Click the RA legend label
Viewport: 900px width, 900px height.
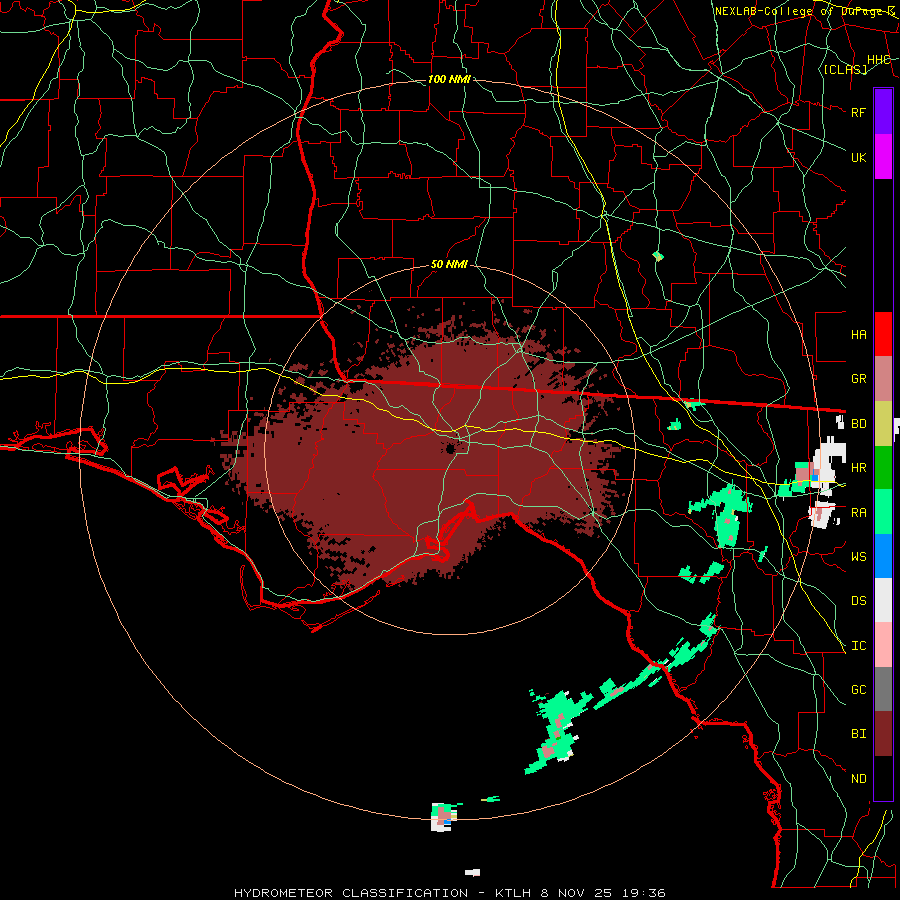tap(859, 513)
